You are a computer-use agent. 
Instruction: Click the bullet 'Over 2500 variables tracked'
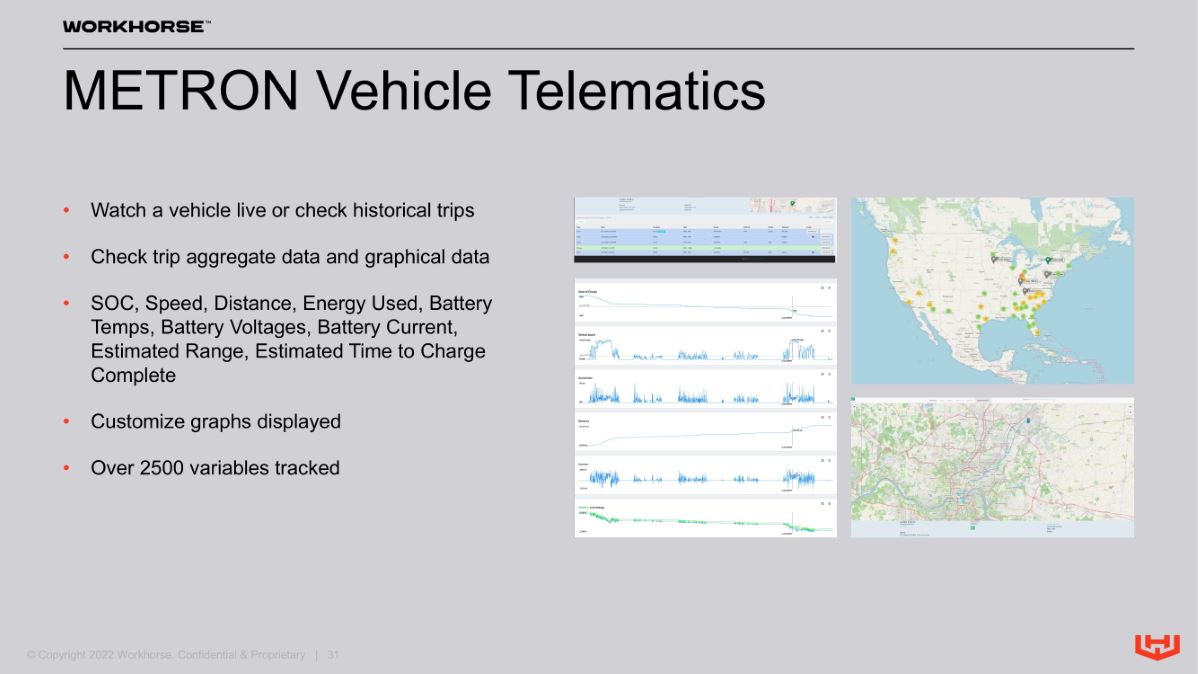click(x=215, y=467)
